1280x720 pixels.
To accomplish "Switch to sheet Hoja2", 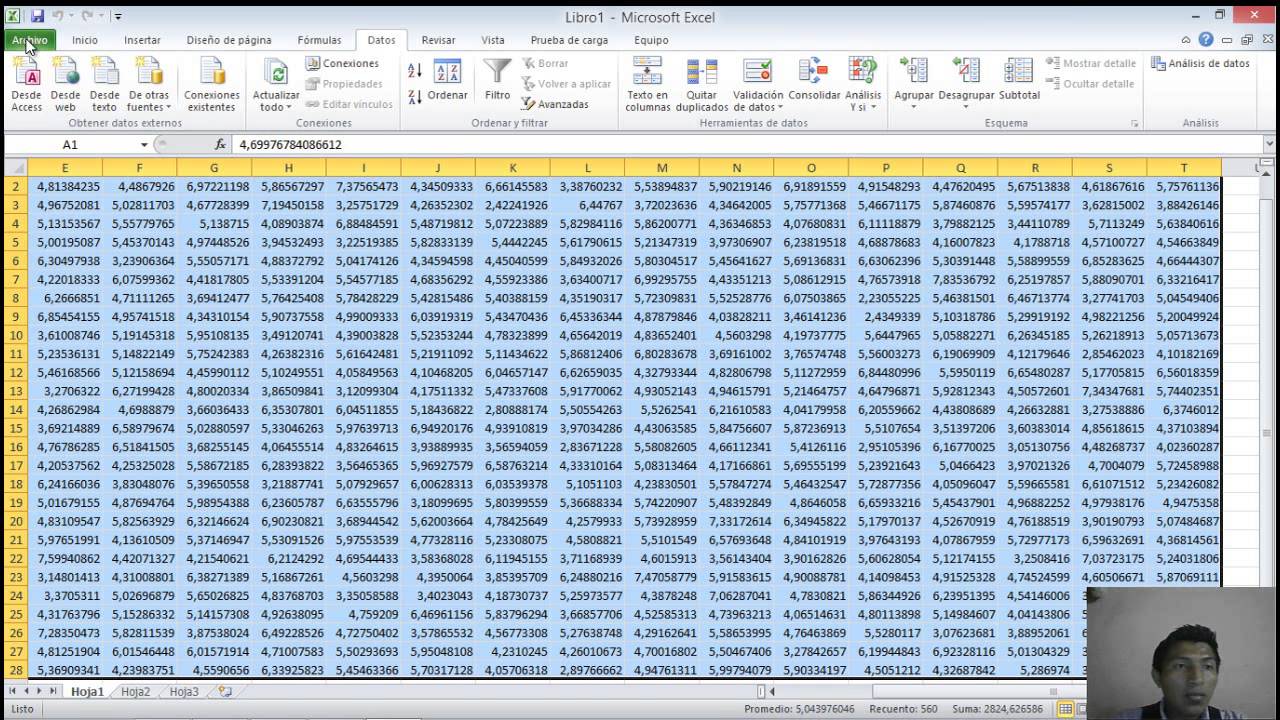I will (135, 691).
